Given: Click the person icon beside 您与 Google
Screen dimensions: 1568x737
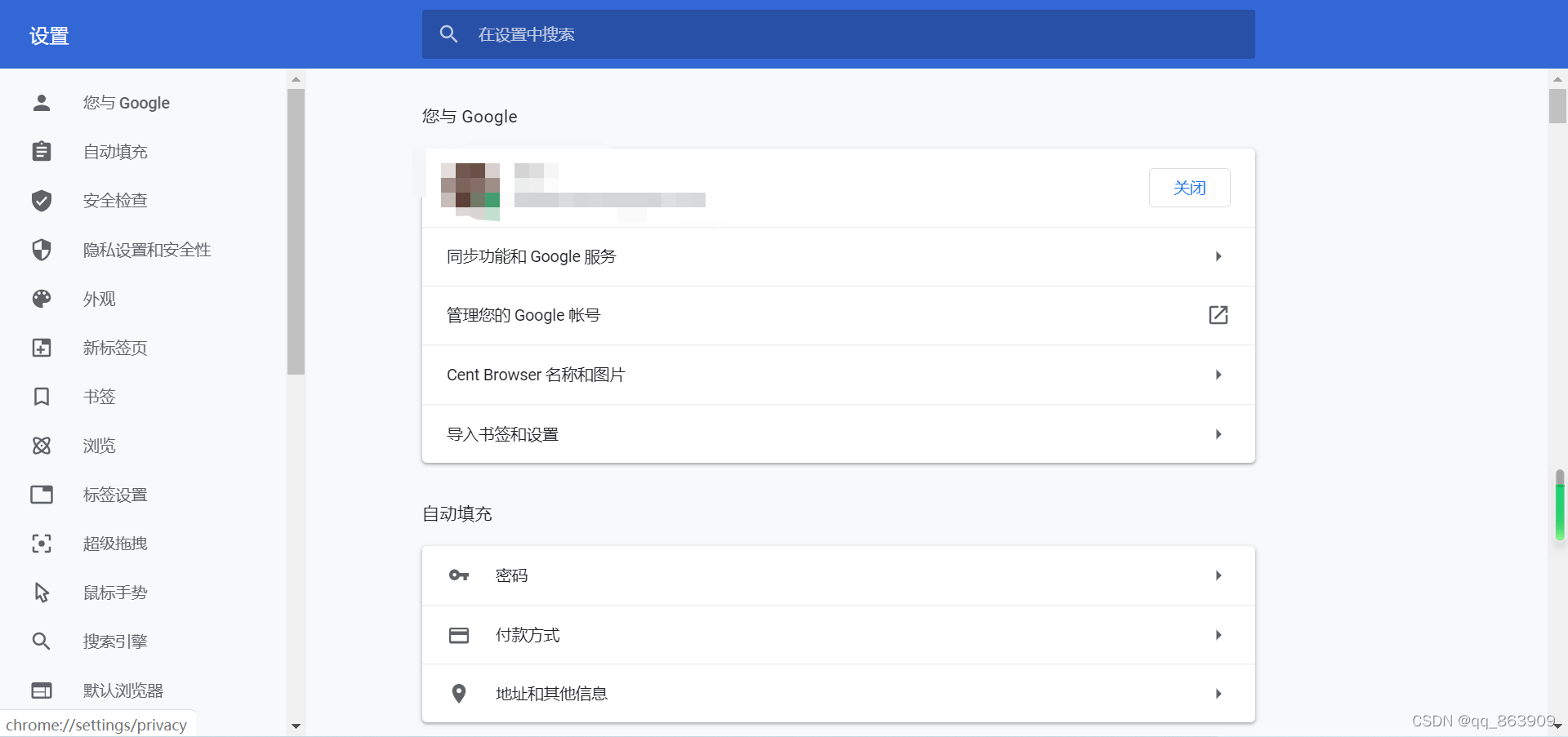Looking at the screenshot, I should (42, 103).
